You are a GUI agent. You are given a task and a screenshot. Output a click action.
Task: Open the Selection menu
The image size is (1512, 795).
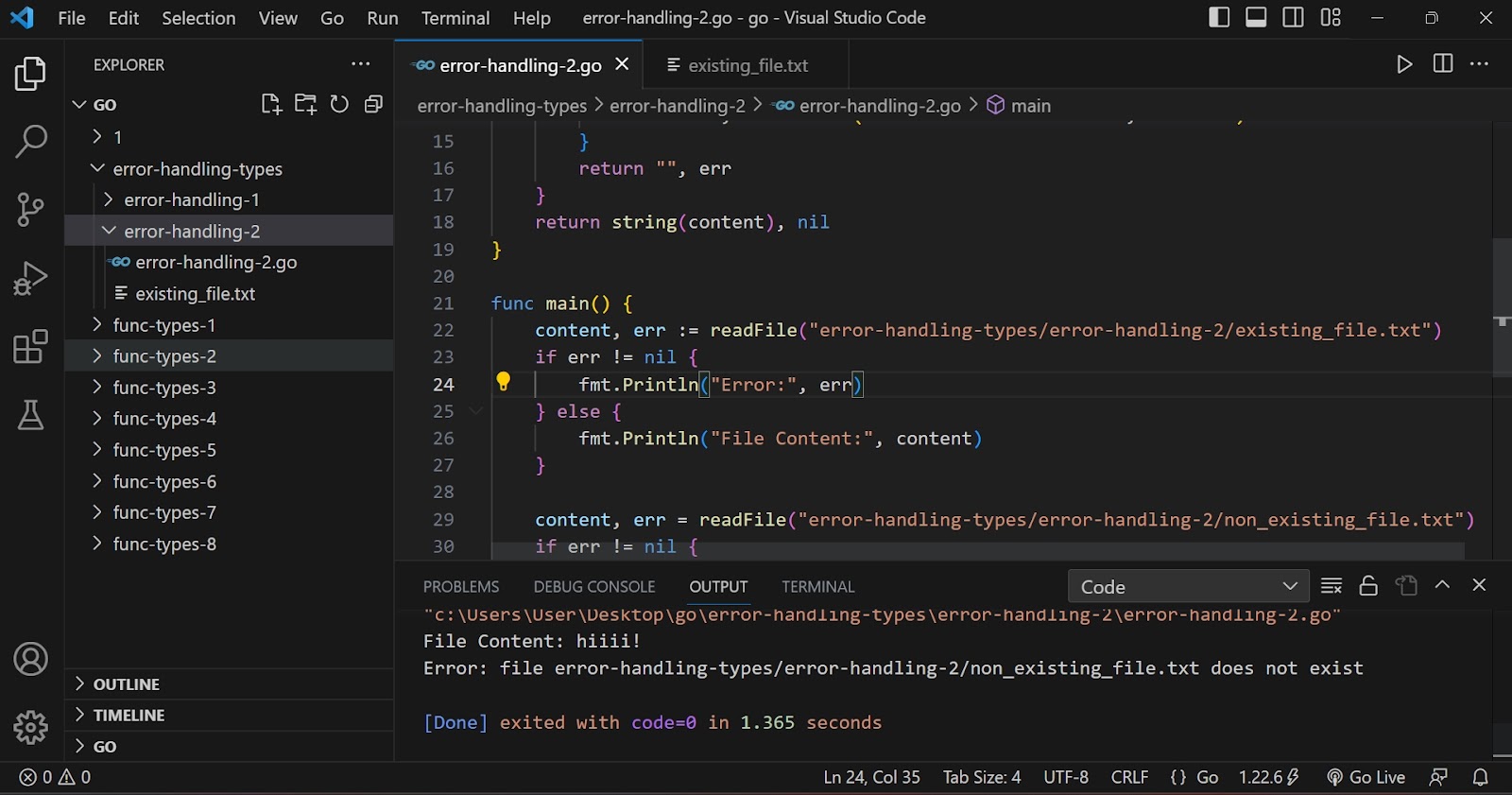pos(198,18)
